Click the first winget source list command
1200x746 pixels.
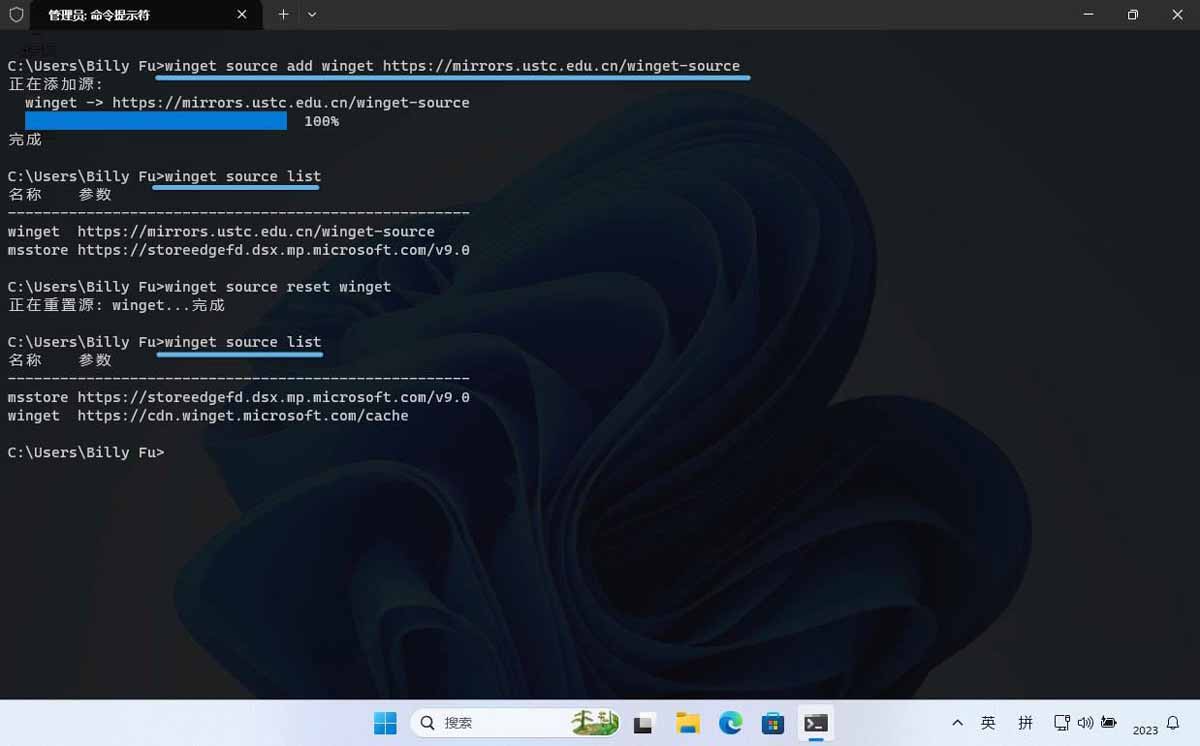pos(243,176)
